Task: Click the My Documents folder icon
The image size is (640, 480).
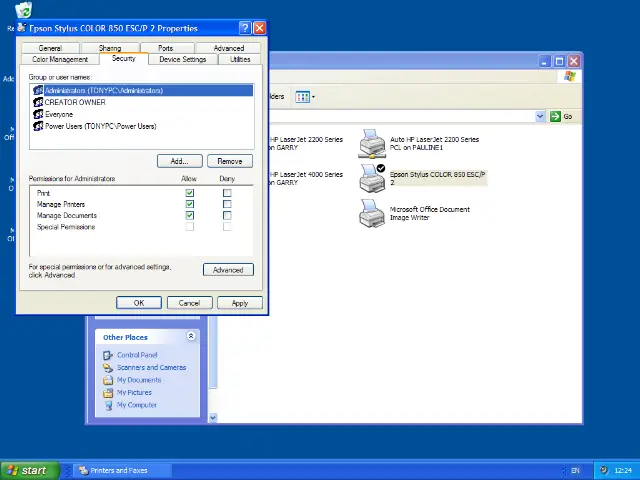Action: (x=108, y=380)
